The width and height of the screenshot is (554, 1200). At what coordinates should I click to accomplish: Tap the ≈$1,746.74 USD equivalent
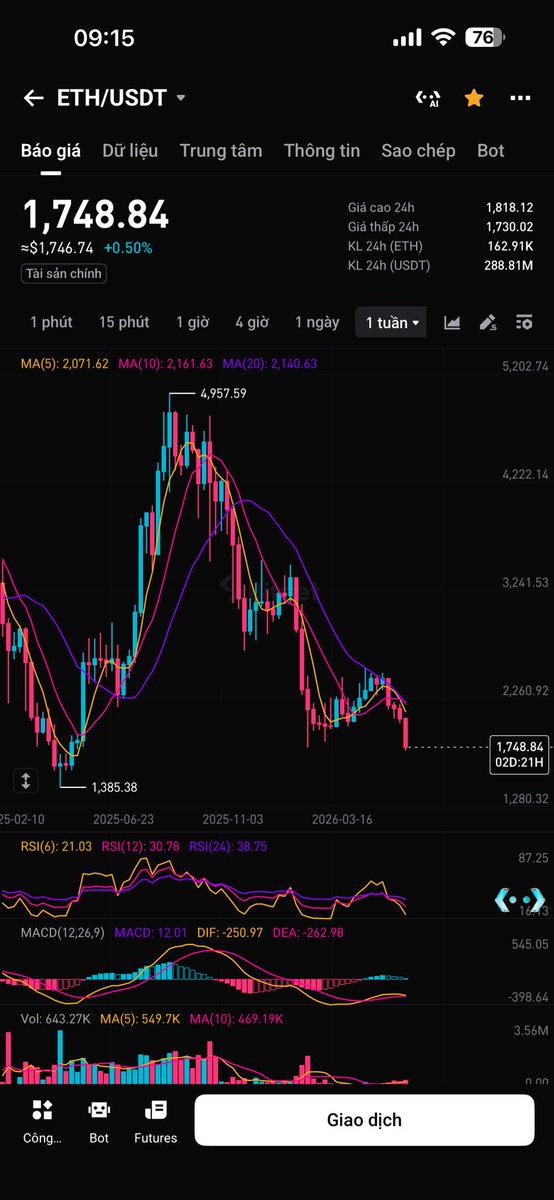[58, 248]
